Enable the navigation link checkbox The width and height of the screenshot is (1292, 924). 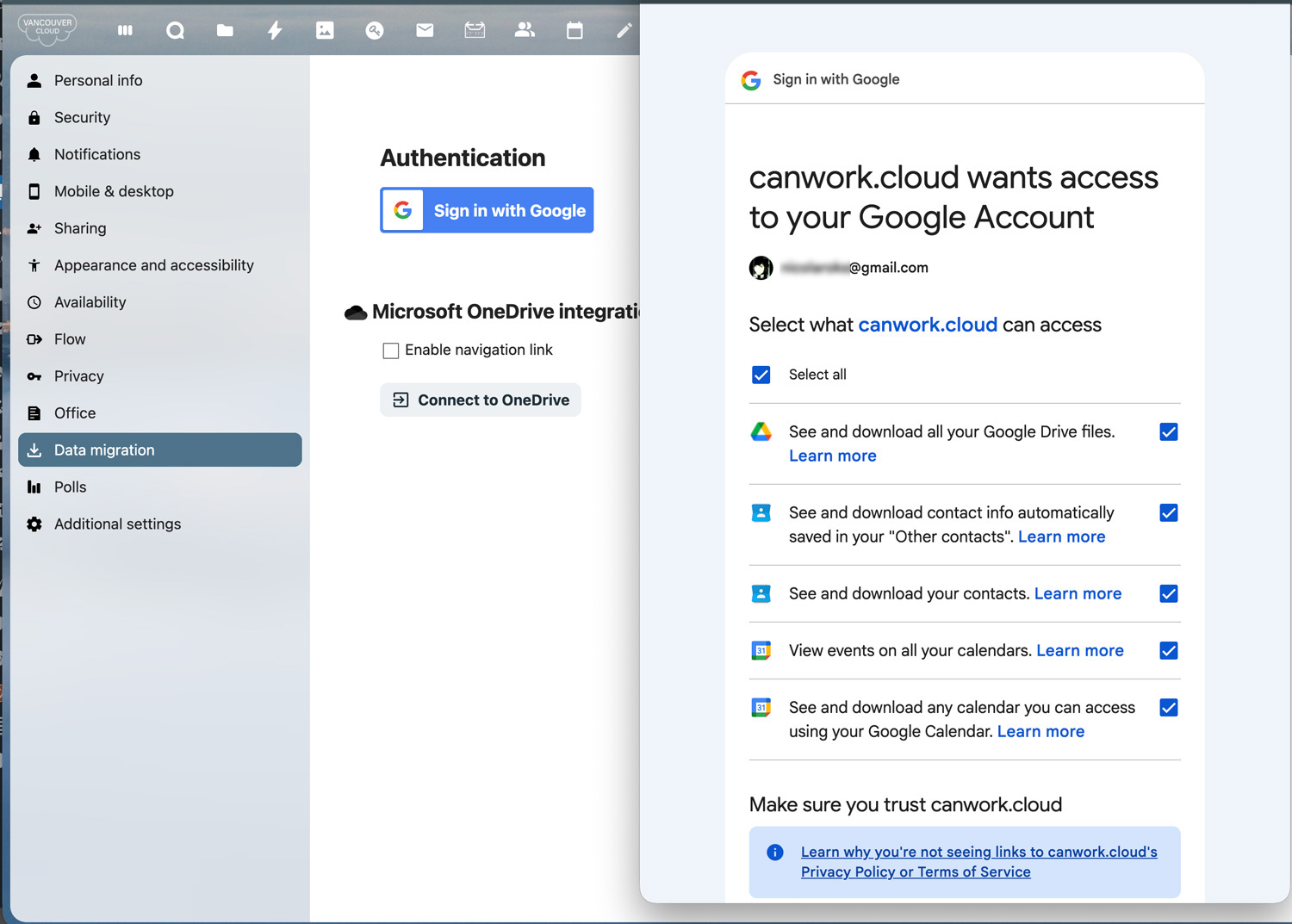391,350
